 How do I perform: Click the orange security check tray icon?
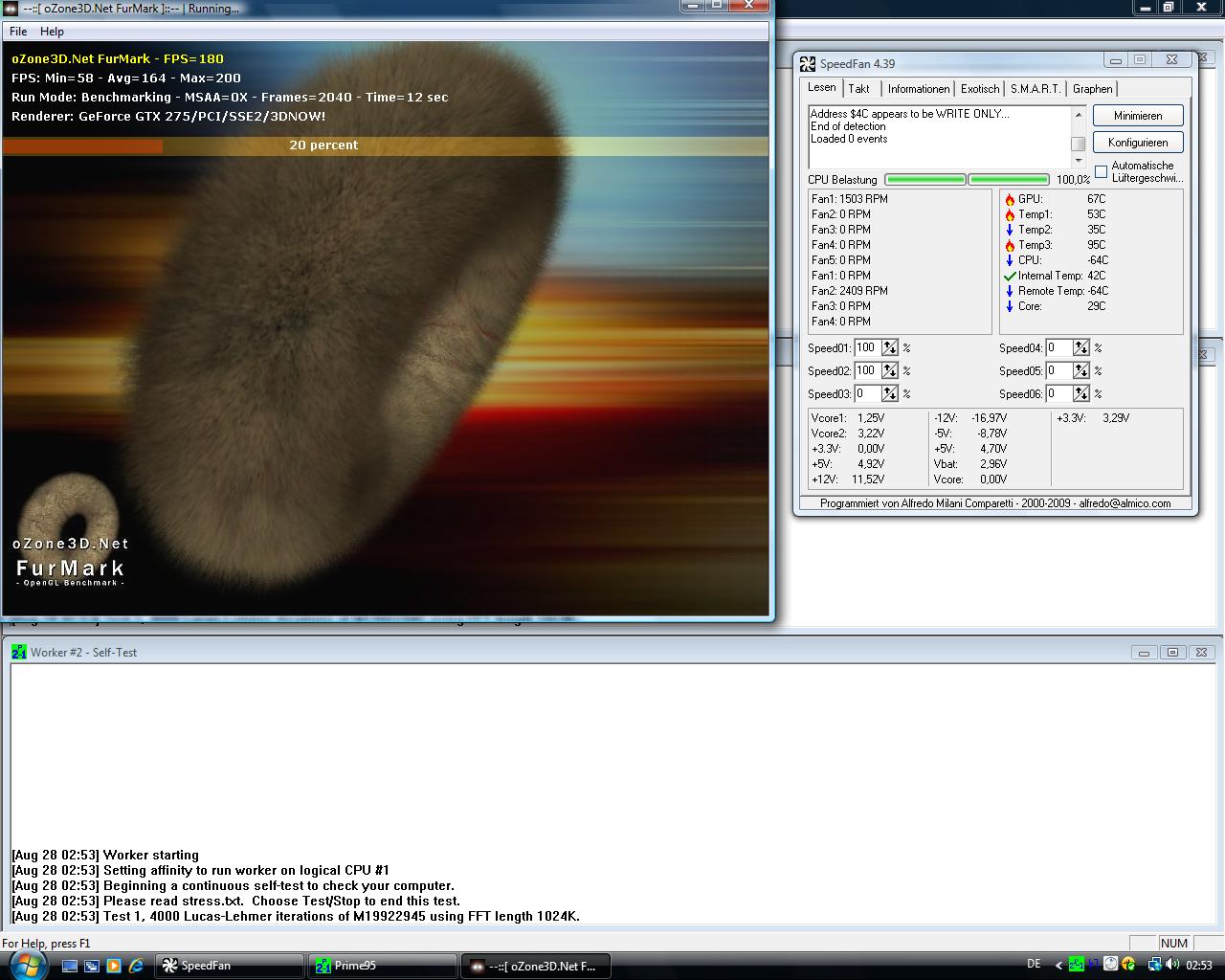pyautogui.click(x=1128, y=965)
